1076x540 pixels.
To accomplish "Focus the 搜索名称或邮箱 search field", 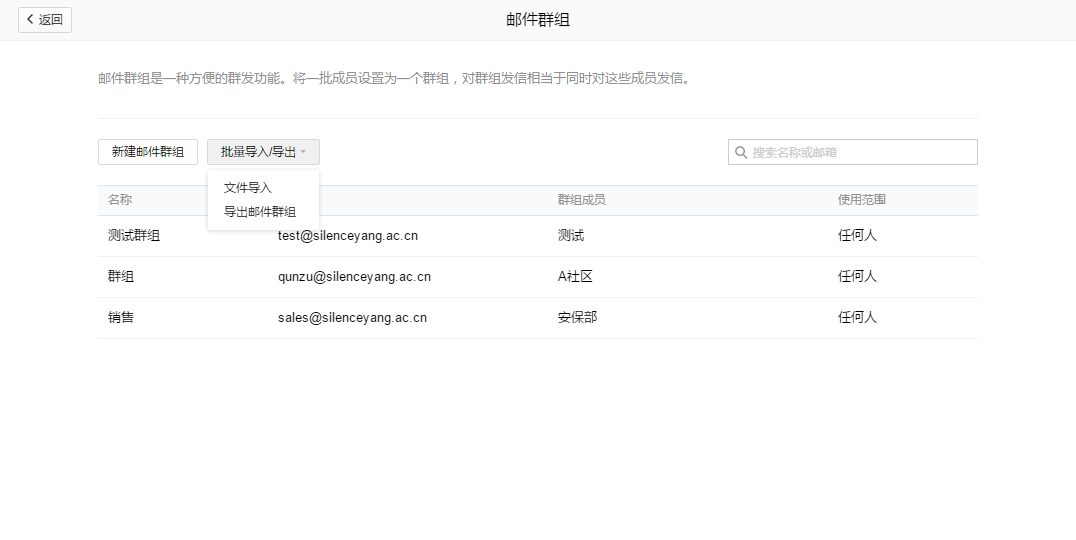I will tap(860, 152).
